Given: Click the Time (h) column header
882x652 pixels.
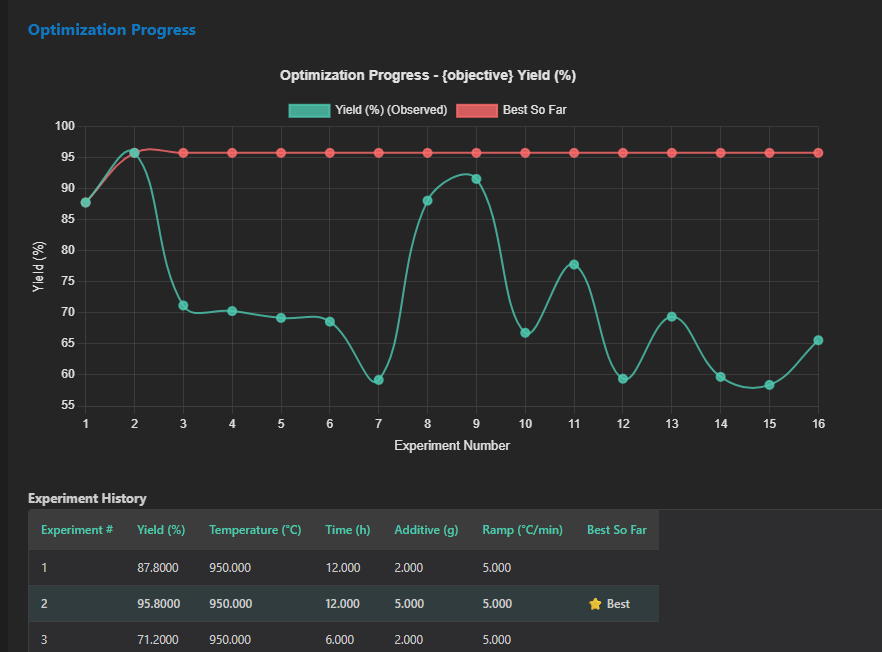Looking at the screenshot, I should tap(347, 530).
